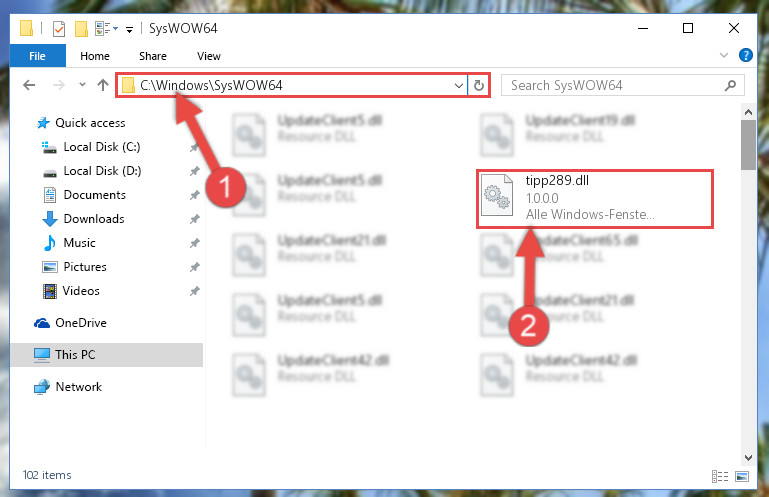
Task: Click the Properties quick access toolbar icon
Action: (x=59, y=29)
